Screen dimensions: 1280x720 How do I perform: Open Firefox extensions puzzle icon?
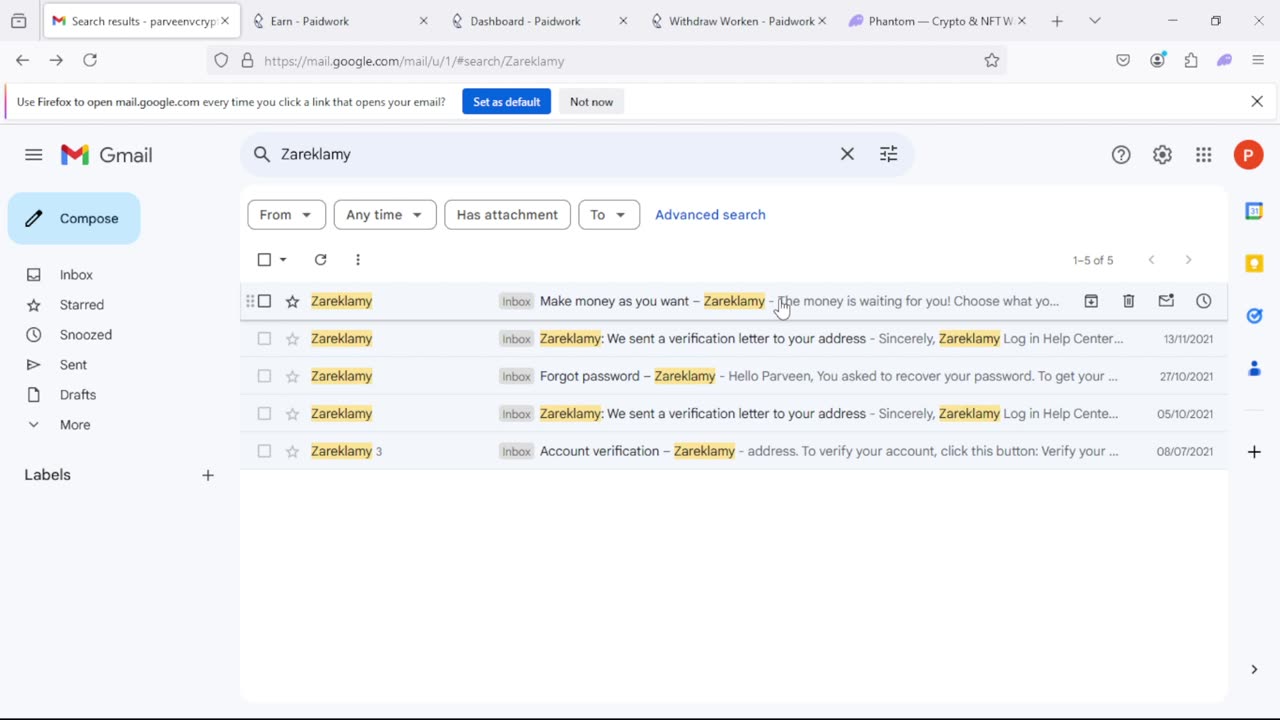[x=1190, y=61]
